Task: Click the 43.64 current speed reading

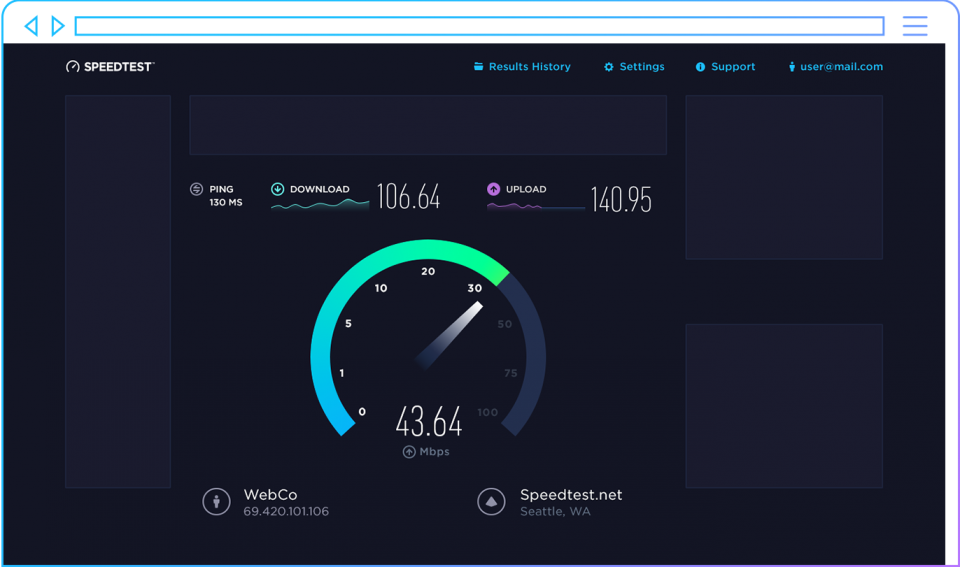Action: coord(429,422)
